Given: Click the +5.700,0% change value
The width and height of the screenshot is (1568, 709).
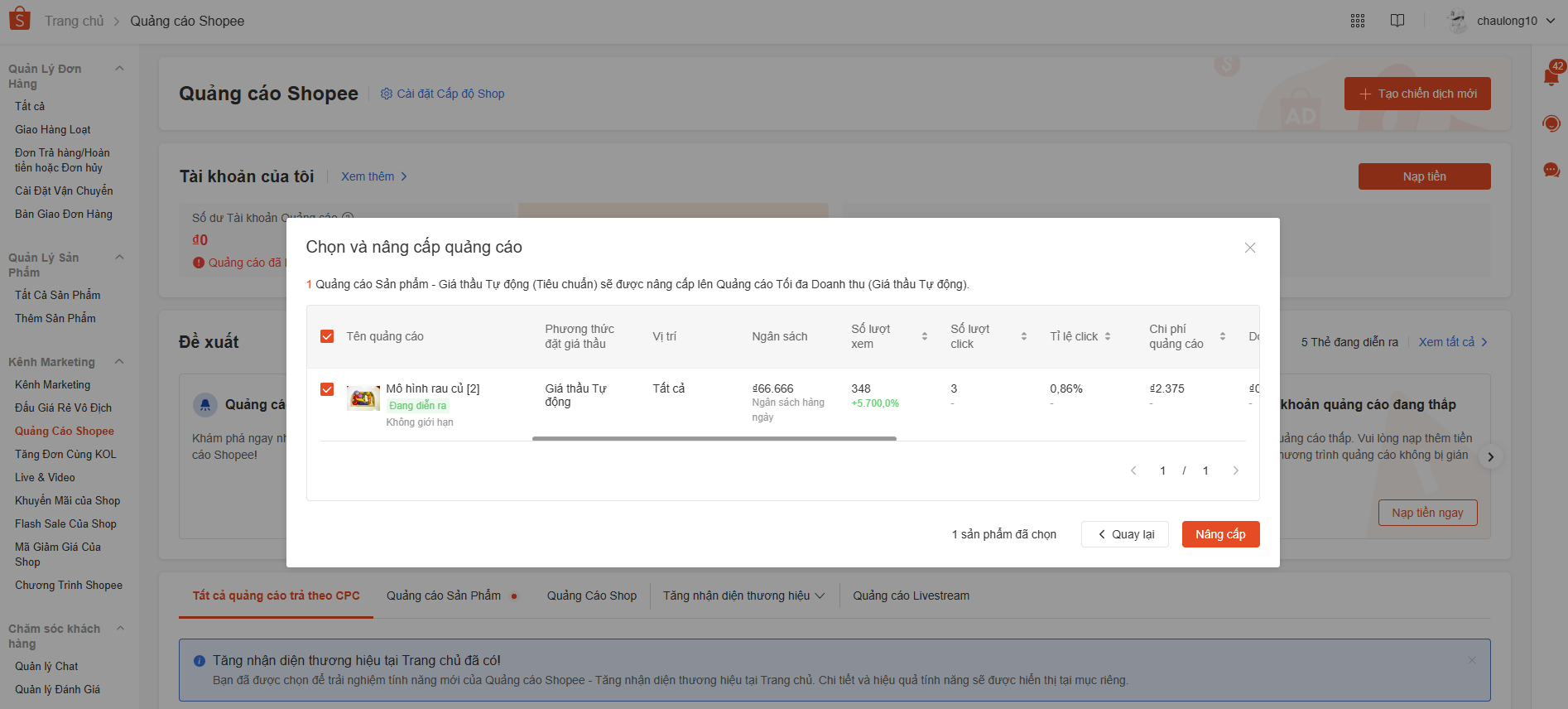Looking at the screenshot, I should click(x=875, y=403).
